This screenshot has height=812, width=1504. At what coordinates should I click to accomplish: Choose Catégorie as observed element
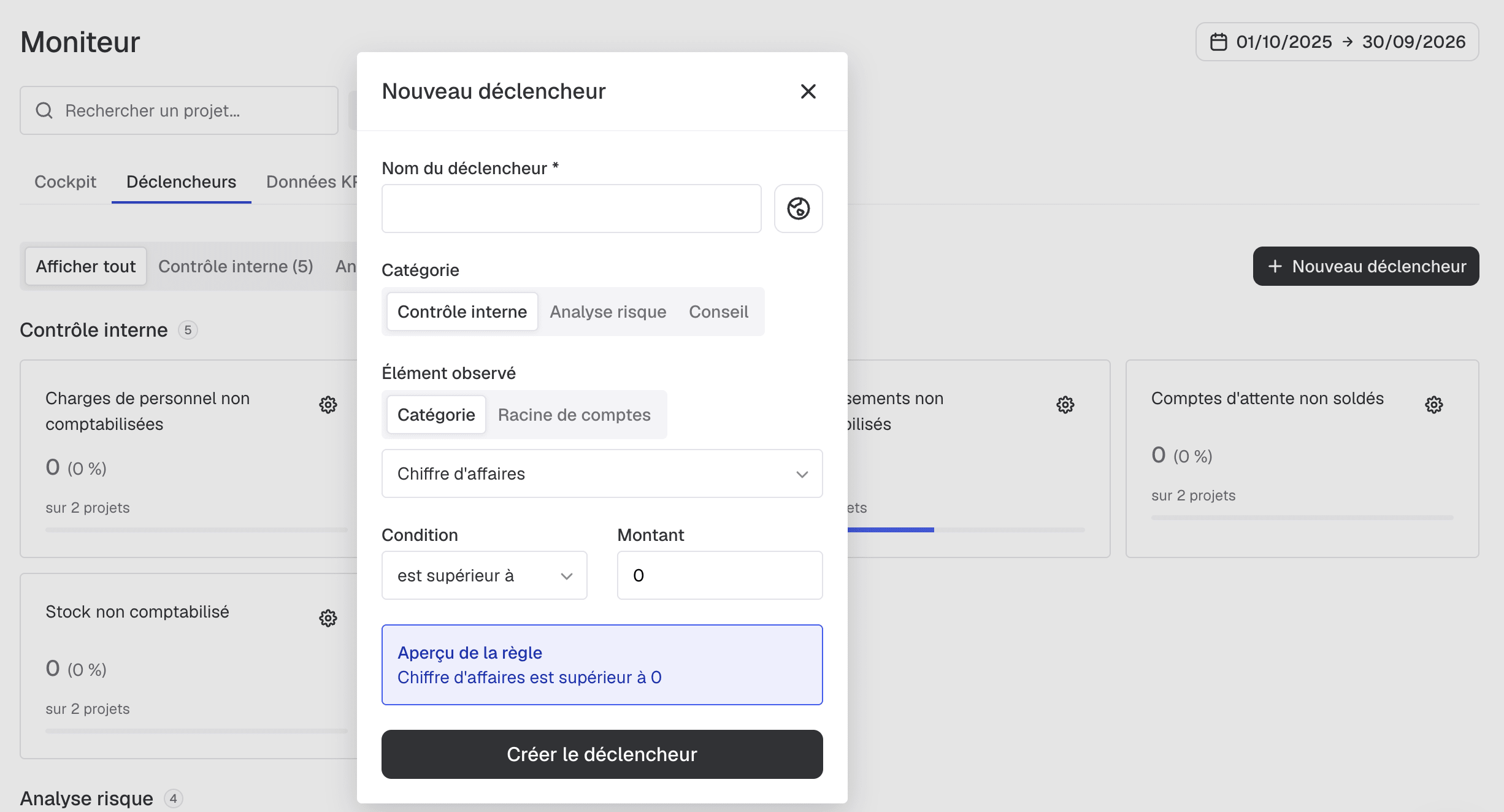[436, 415]
